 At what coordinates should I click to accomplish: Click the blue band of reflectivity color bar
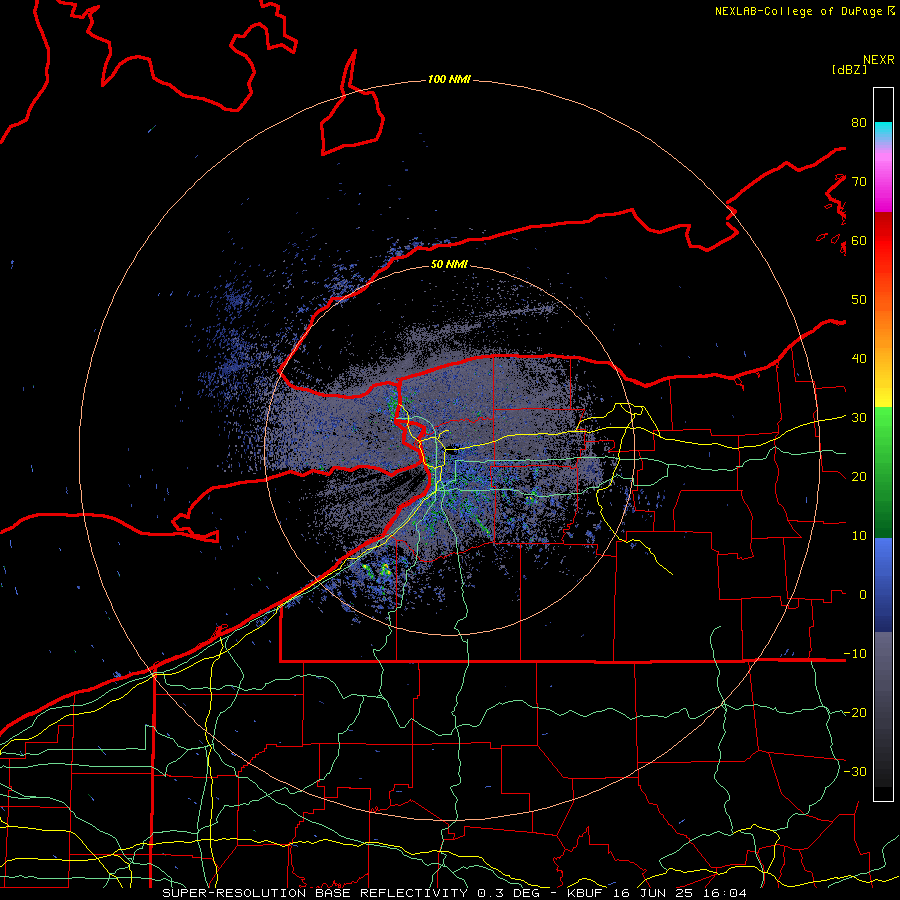click(x=883, y=585)
